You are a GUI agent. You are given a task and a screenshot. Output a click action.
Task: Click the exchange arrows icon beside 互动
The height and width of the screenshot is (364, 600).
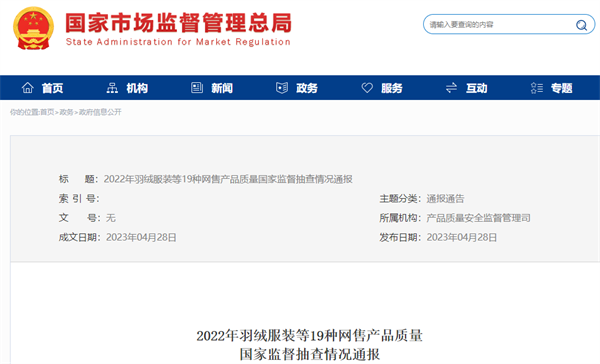tap(452, 88)
